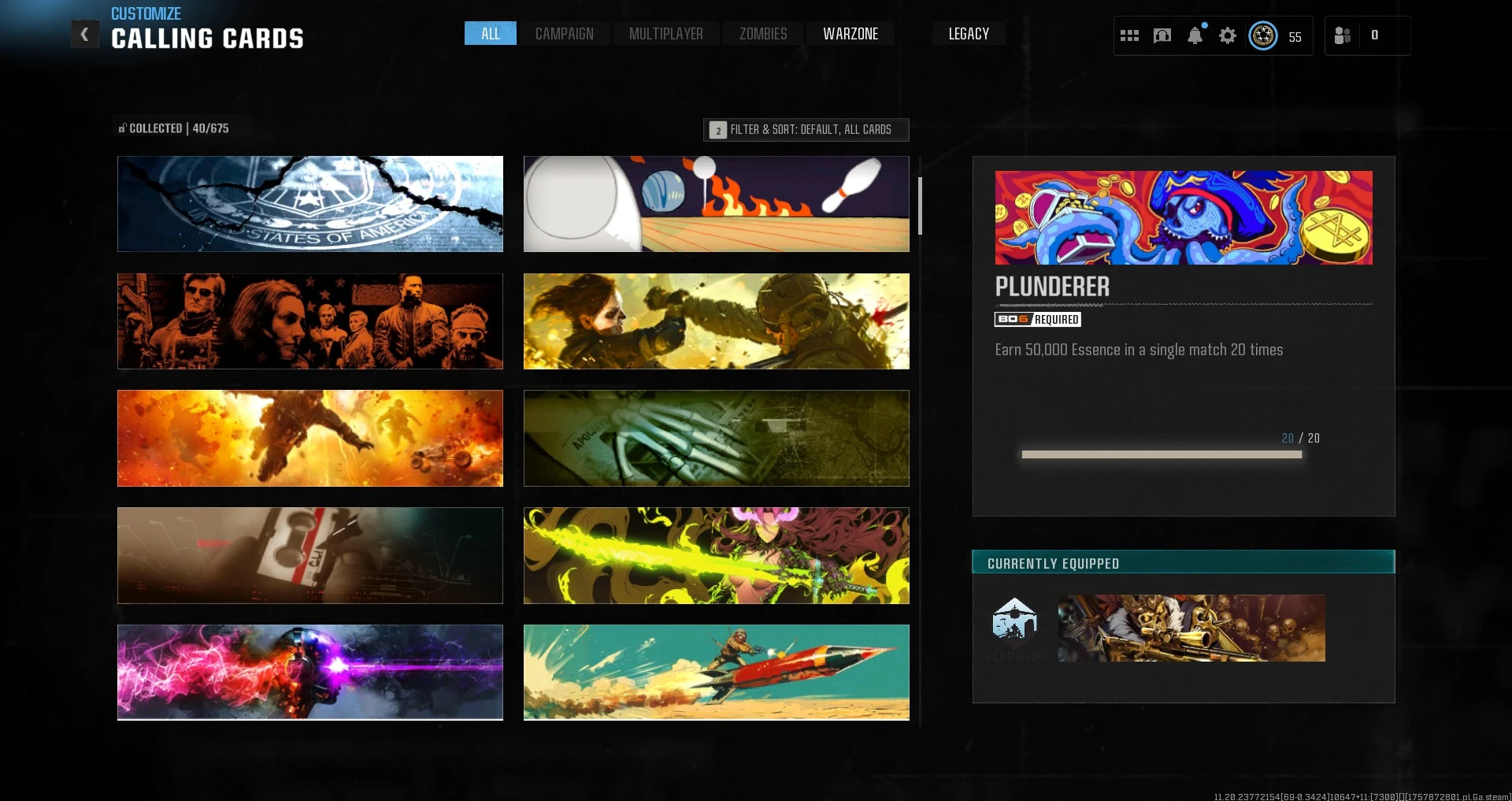The image size is (1512, 801).
Task: Select the cracked United States seal calling card
Action: pos(310,204)
